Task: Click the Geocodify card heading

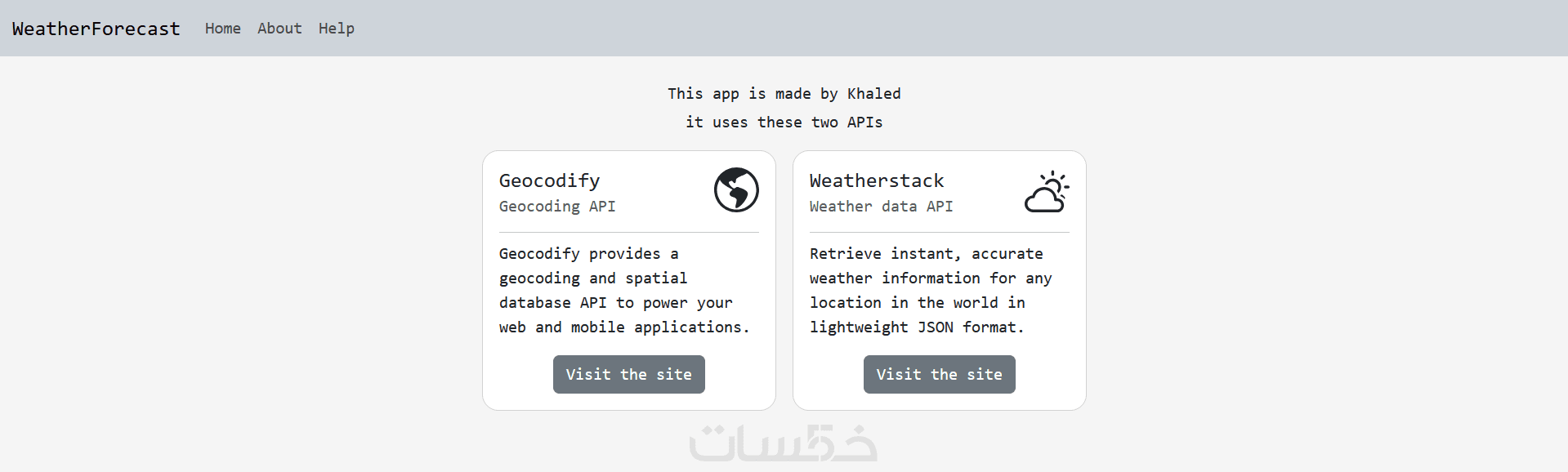Action: point(549,180)
